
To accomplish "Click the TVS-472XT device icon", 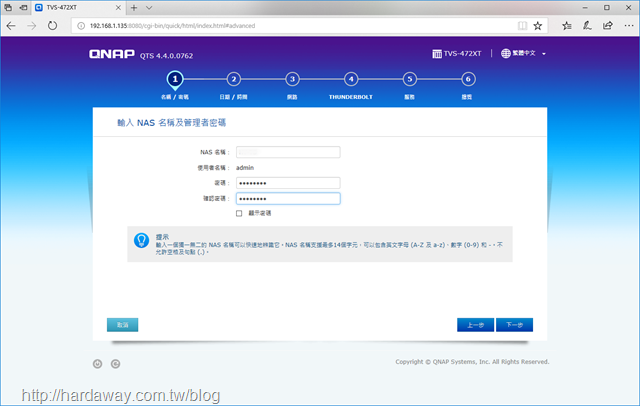I will tap(437, 53).
